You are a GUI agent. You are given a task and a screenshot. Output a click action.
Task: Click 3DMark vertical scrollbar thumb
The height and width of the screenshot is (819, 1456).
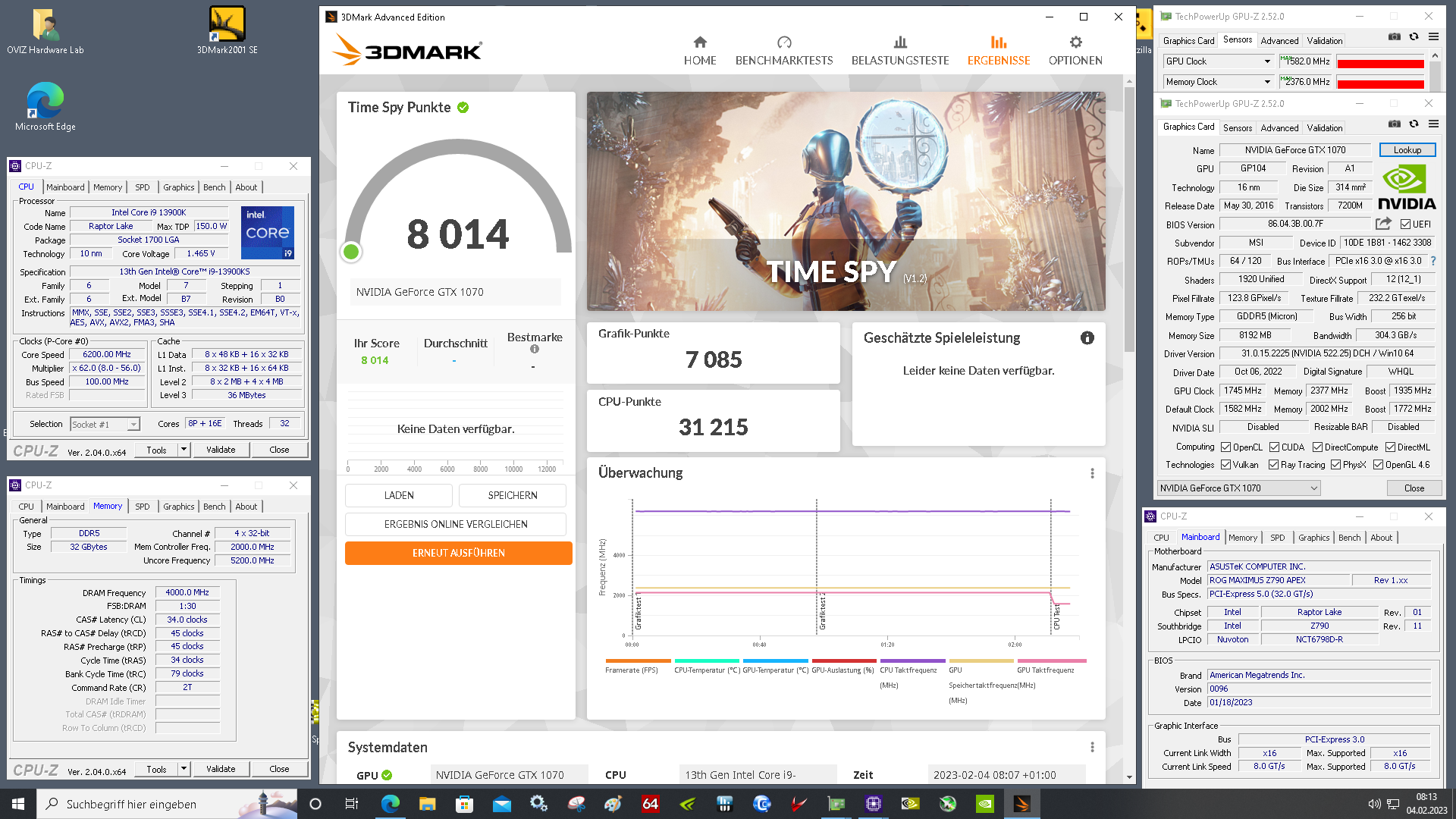point(1130,220)
